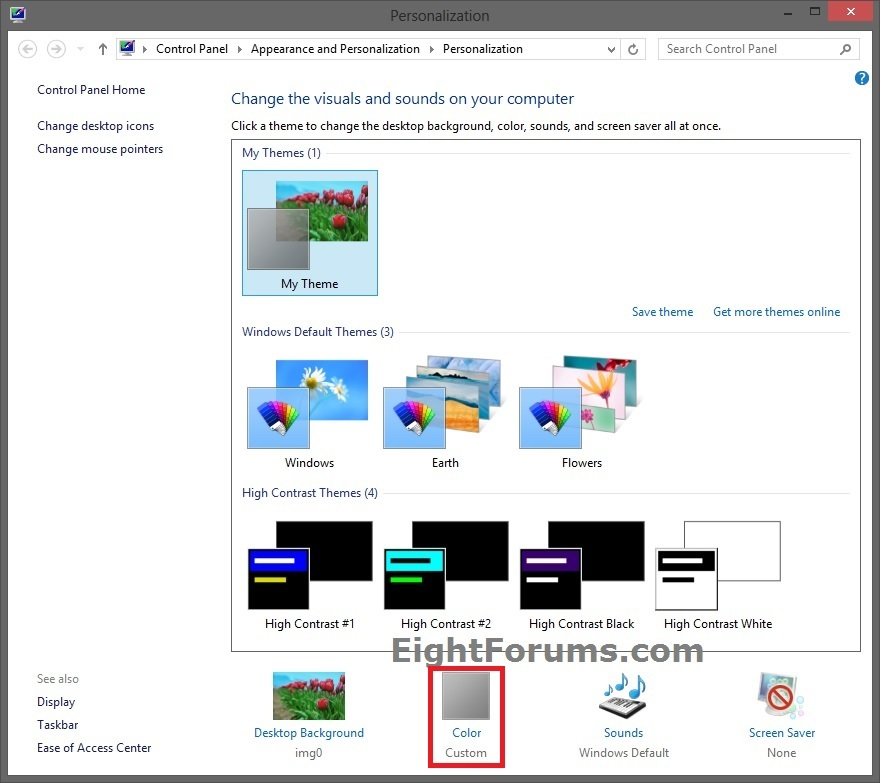Open the recent pages dropdown beside forward button
The width and height of the screenshot is (881, 783).
[79, 48]
